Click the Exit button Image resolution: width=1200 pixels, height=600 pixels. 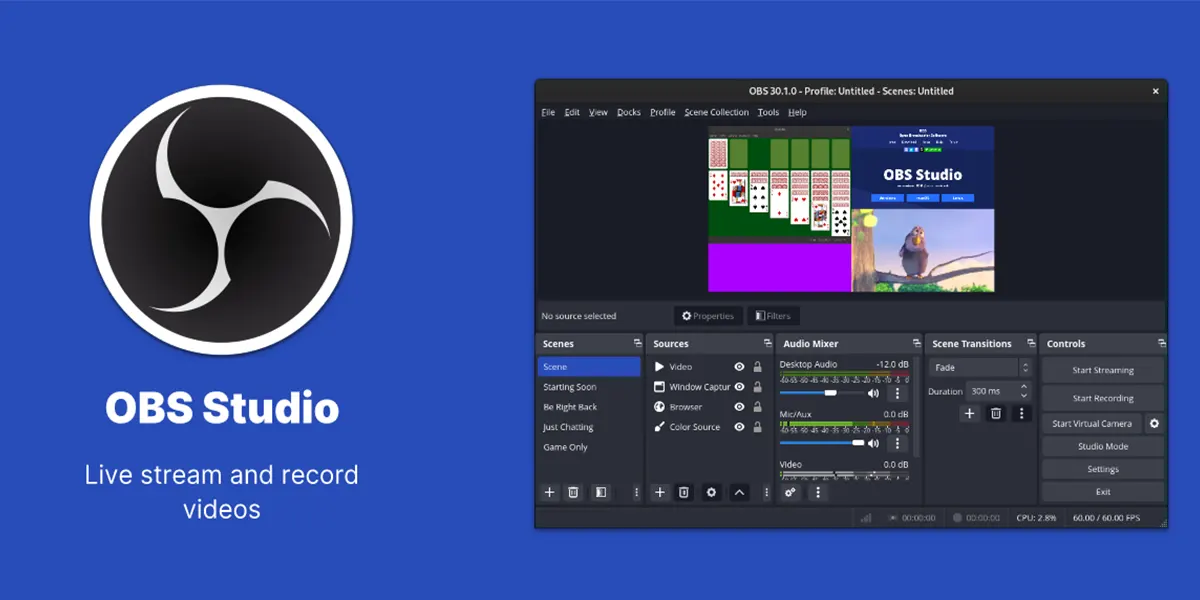tap(1103, 492)
